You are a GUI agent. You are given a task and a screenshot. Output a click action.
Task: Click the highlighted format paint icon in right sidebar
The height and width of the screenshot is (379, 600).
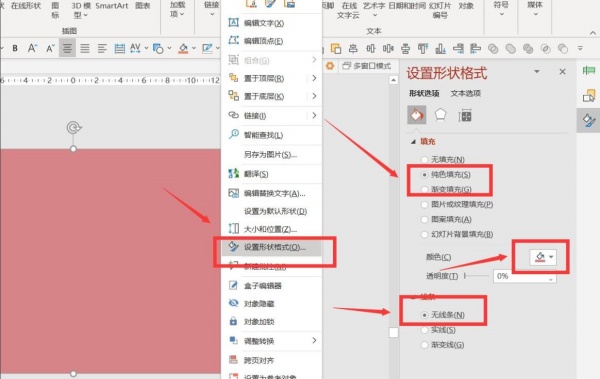[589, 120]
